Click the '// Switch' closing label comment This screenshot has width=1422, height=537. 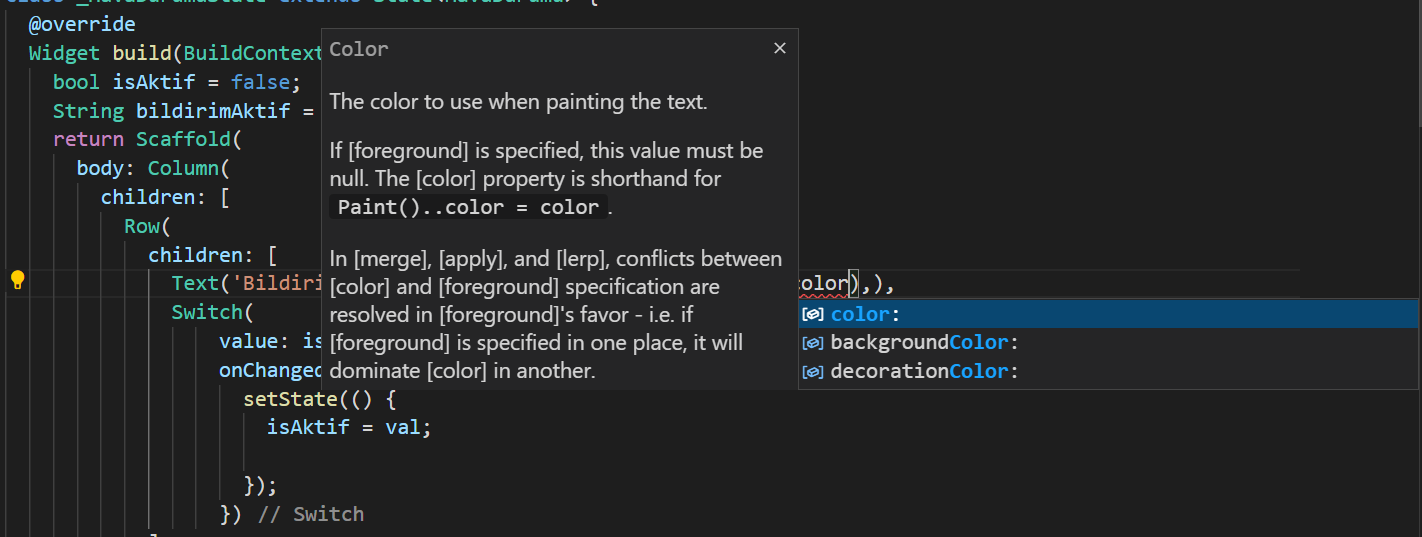coord(311,515)
